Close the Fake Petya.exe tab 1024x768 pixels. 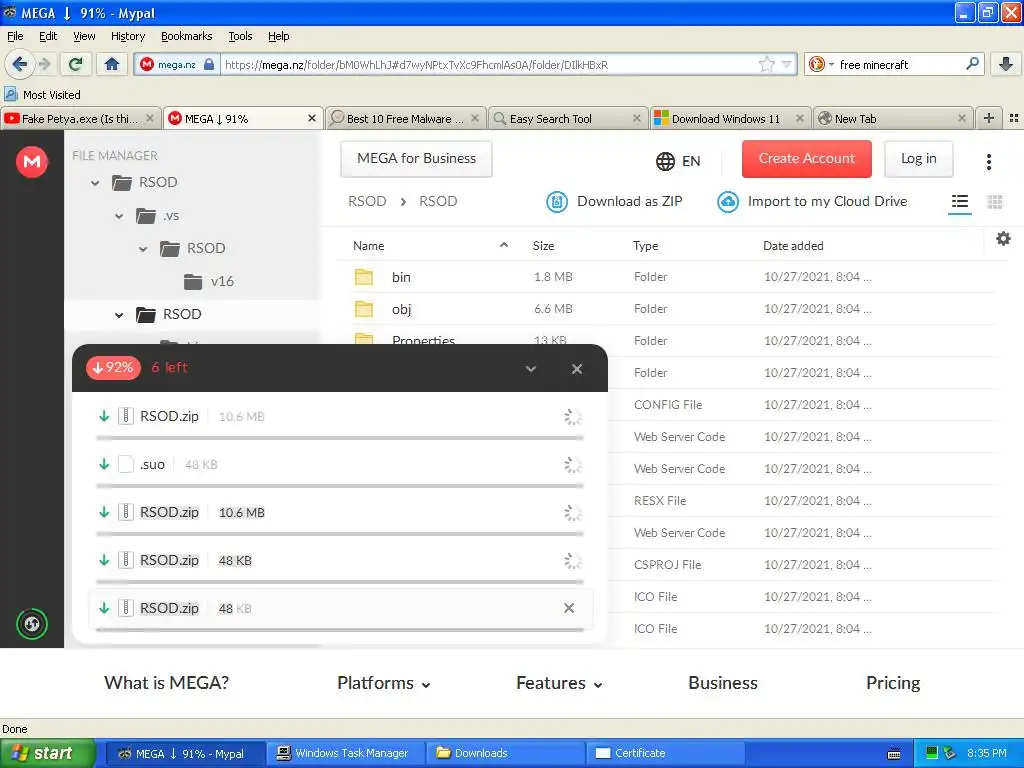[150, 118]
